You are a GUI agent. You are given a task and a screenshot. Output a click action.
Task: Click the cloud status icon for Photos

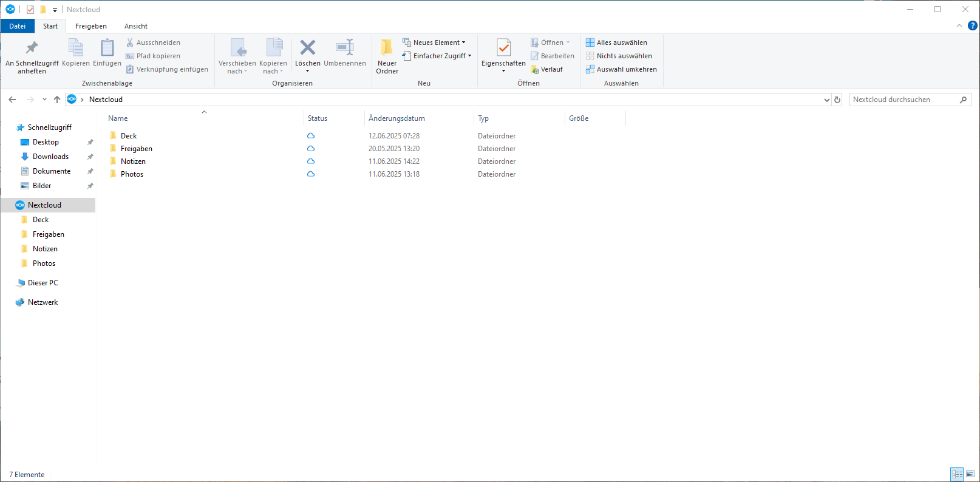click(x=311, y=174)
